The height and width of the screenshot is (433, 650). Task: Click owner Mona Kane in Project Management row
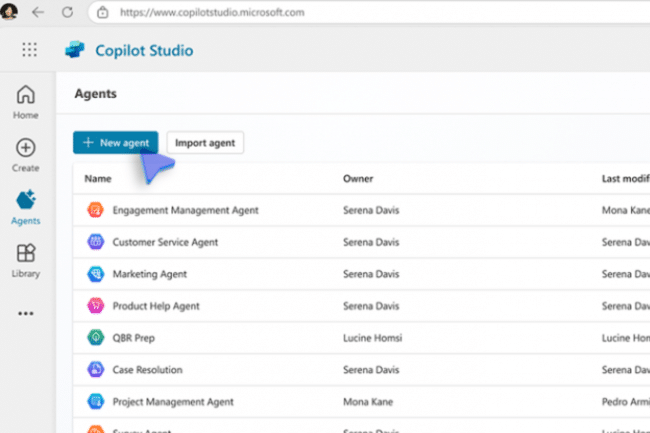[368, 402]
